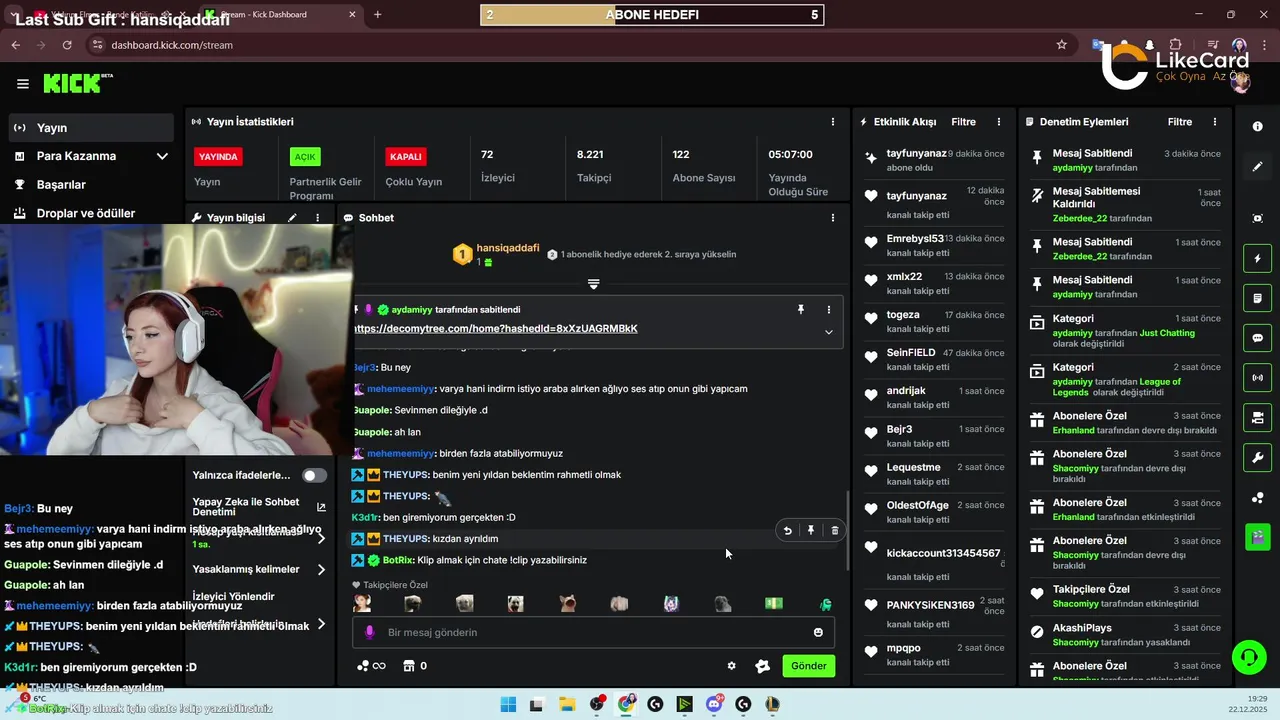The image size is (1280, 720).
Task: Open Yayın İstatistikleri three-dot menu
Action: point(833,122)
